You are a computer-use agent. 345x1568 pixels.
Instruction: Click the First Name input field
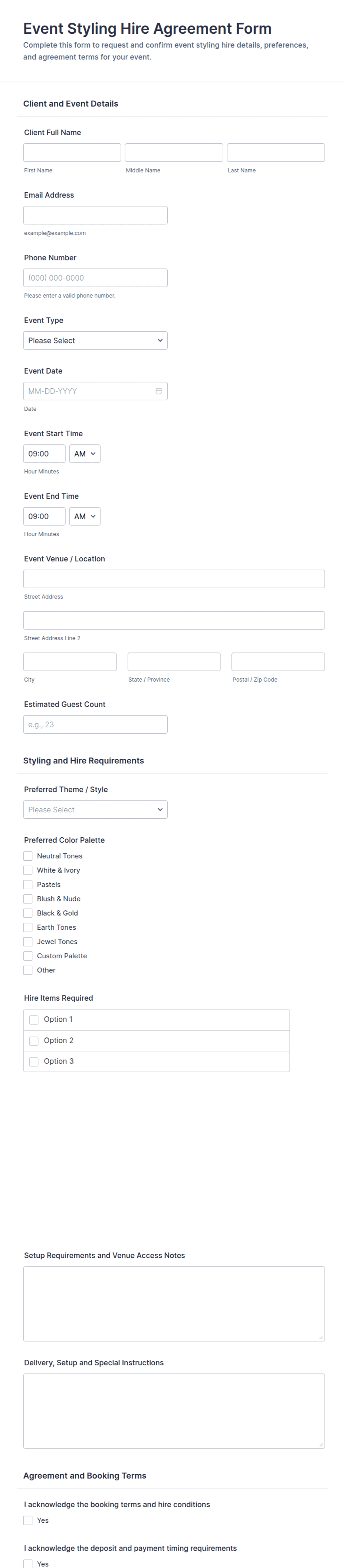coord(72,152)
